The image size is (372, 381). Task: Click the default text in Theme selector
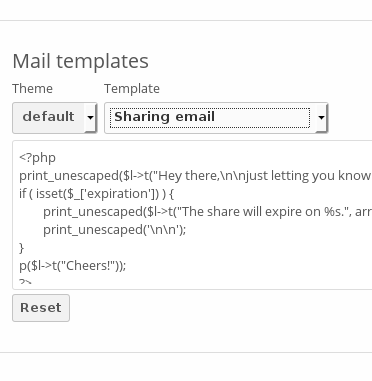point(48,117)
